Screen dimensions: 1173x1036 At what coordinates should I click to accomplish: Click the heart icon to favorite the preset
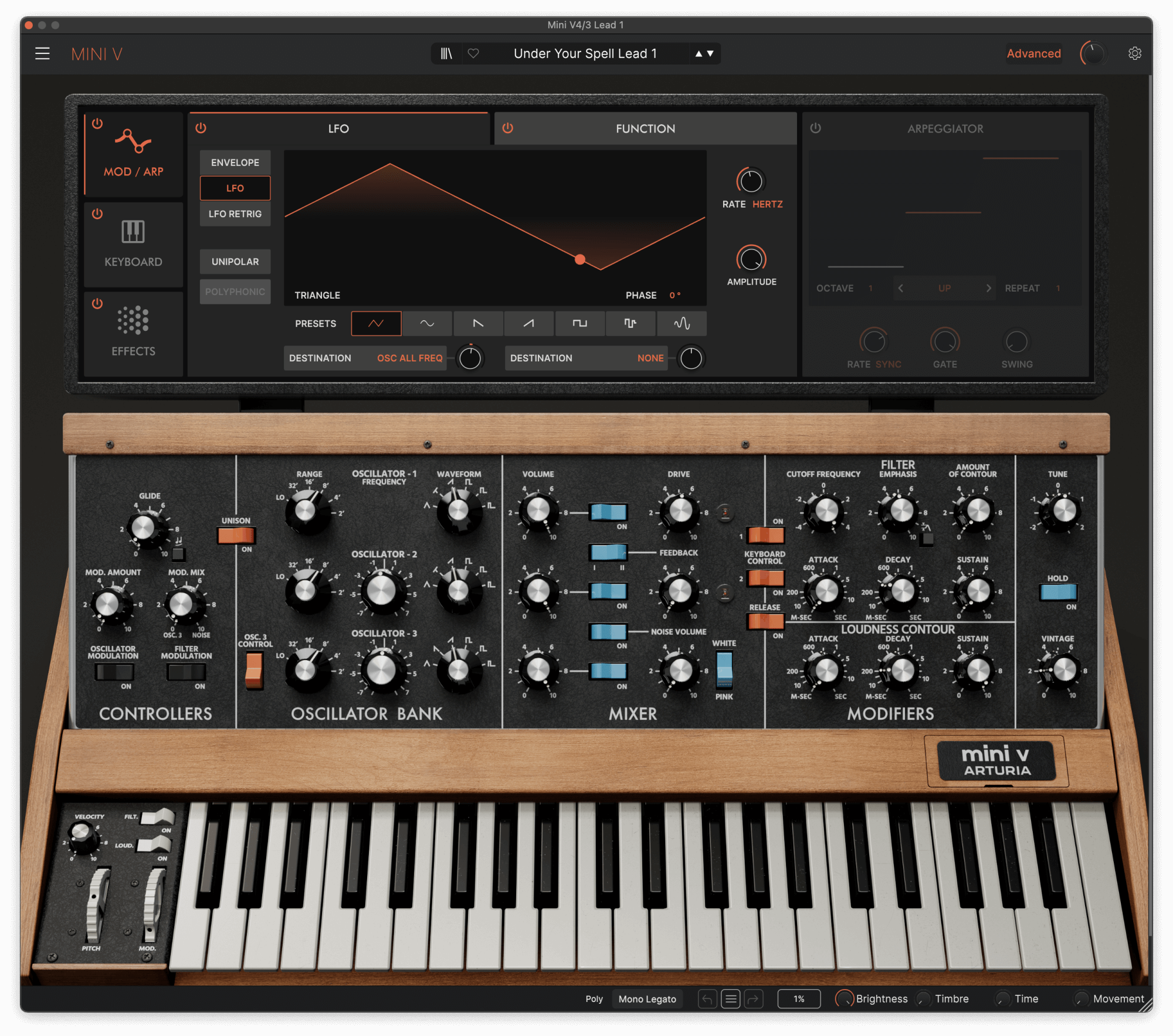473,53
